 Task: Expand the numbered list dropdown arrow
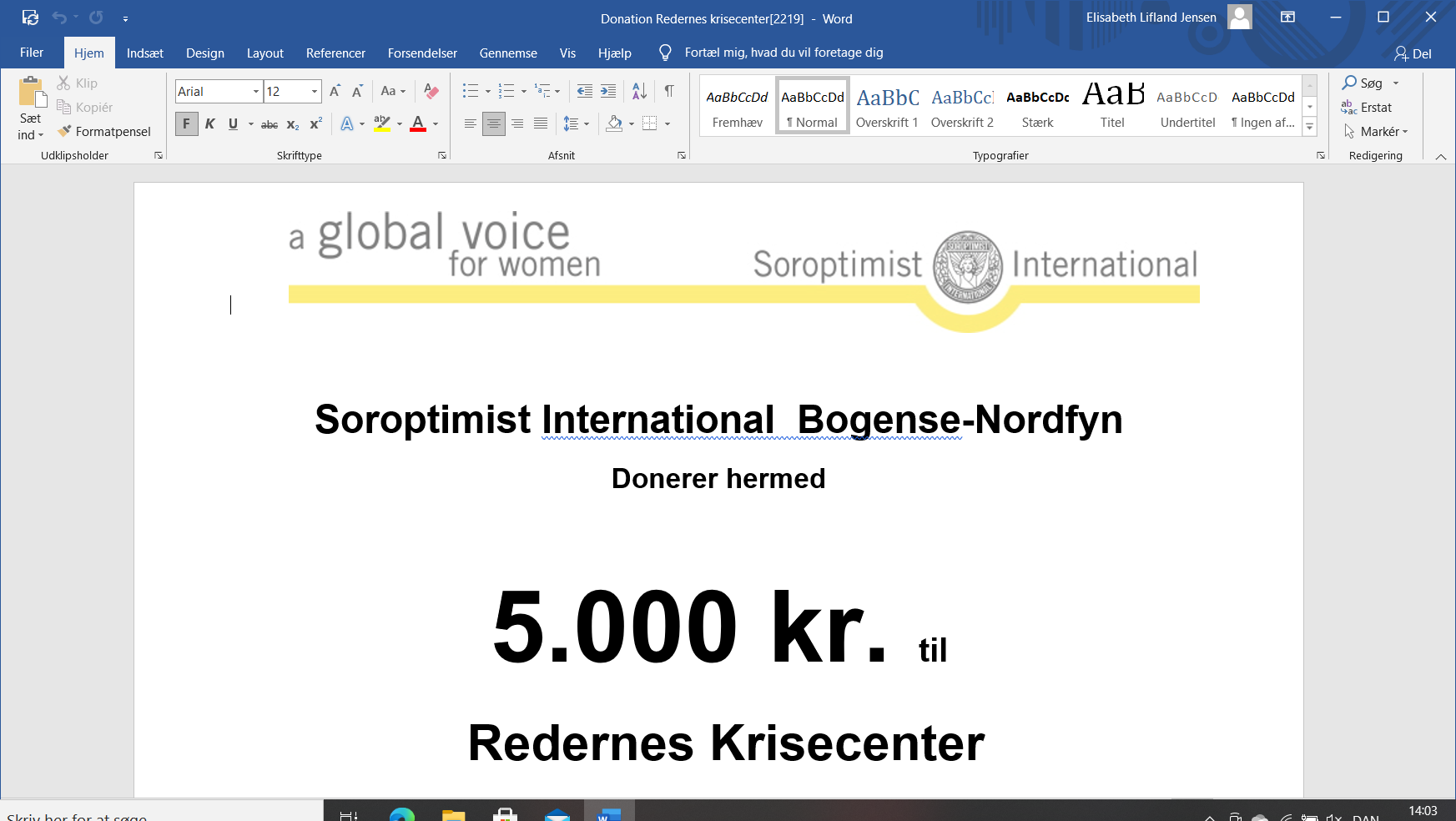524,92
